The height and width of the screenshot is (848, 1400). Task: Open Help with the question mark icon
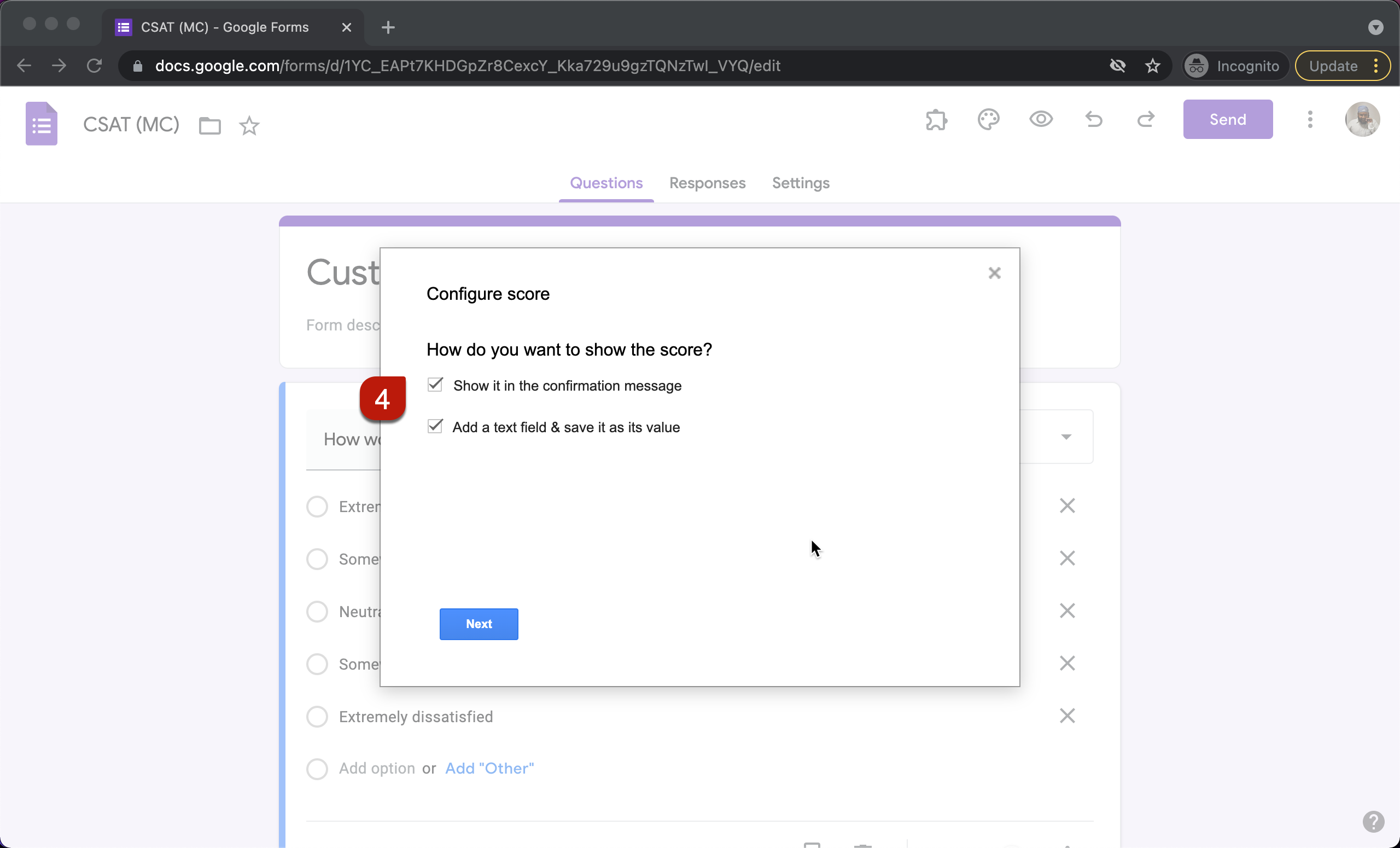pyautogui.click(x=1374, y=822)
